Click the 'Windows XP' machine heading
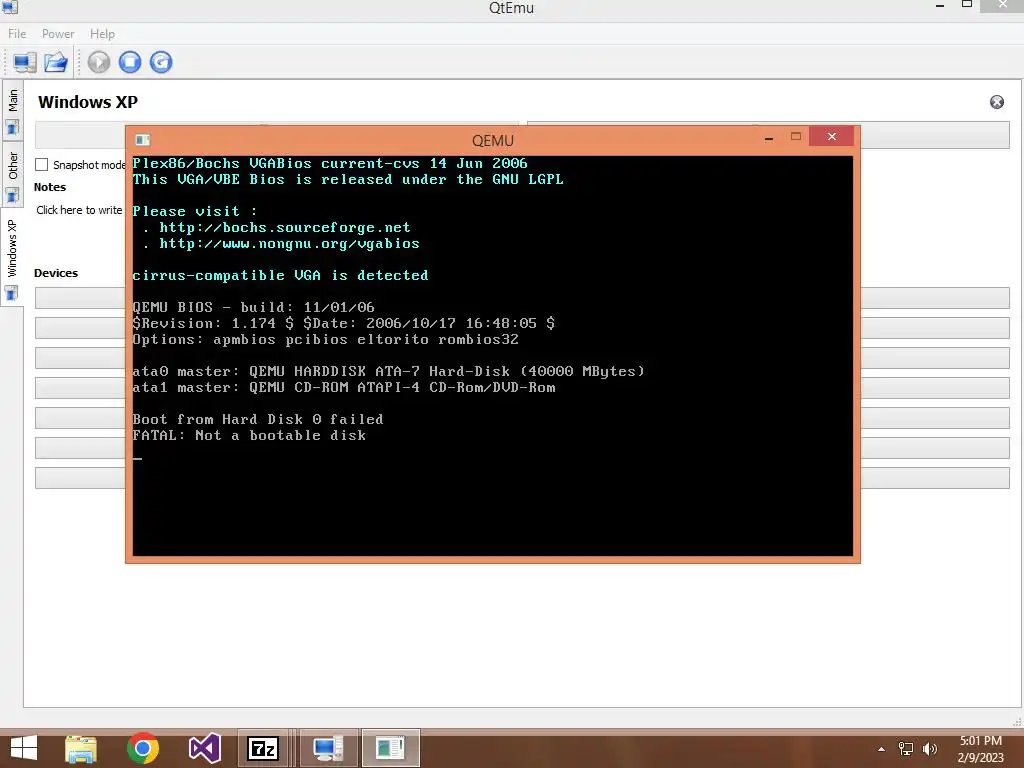This screenshot has width=1024, height=768. click(88, 103)
